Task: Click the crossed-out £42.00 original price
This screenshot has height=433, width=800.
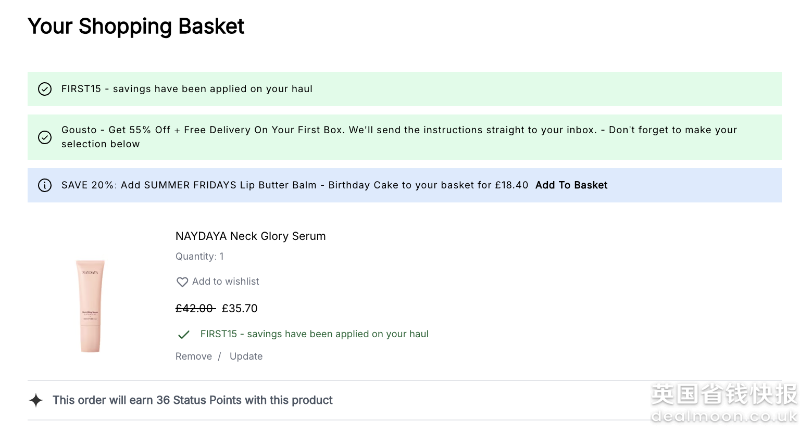Action: coord(195,308)
